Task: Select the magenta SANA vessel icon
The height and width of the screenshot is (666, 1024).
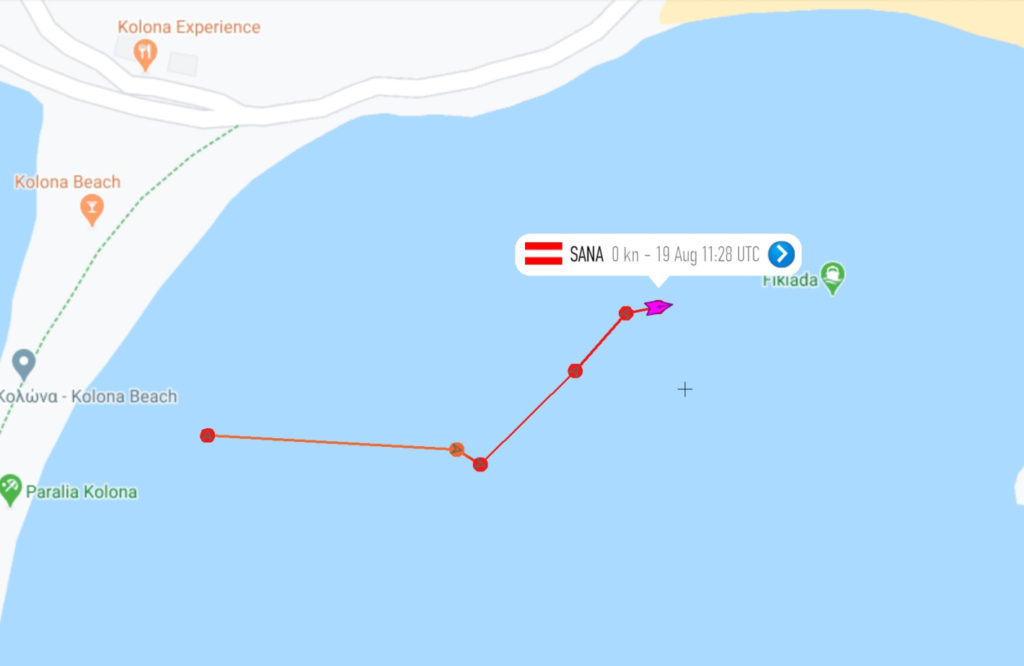Action: click(658, 307)
